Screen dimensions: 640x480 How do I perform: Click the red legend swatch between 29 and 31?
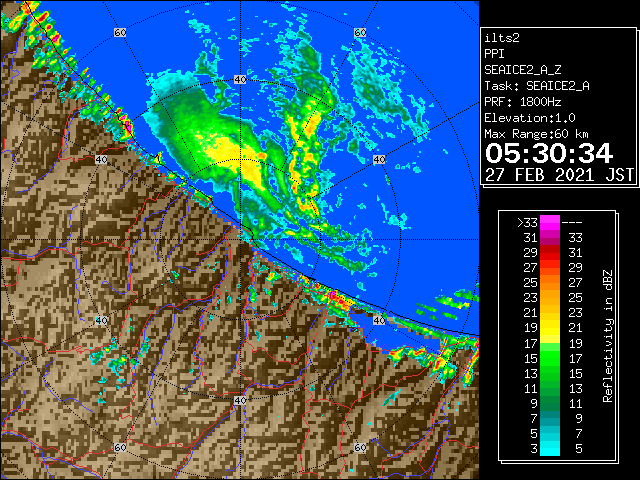(x=550, y=252)
